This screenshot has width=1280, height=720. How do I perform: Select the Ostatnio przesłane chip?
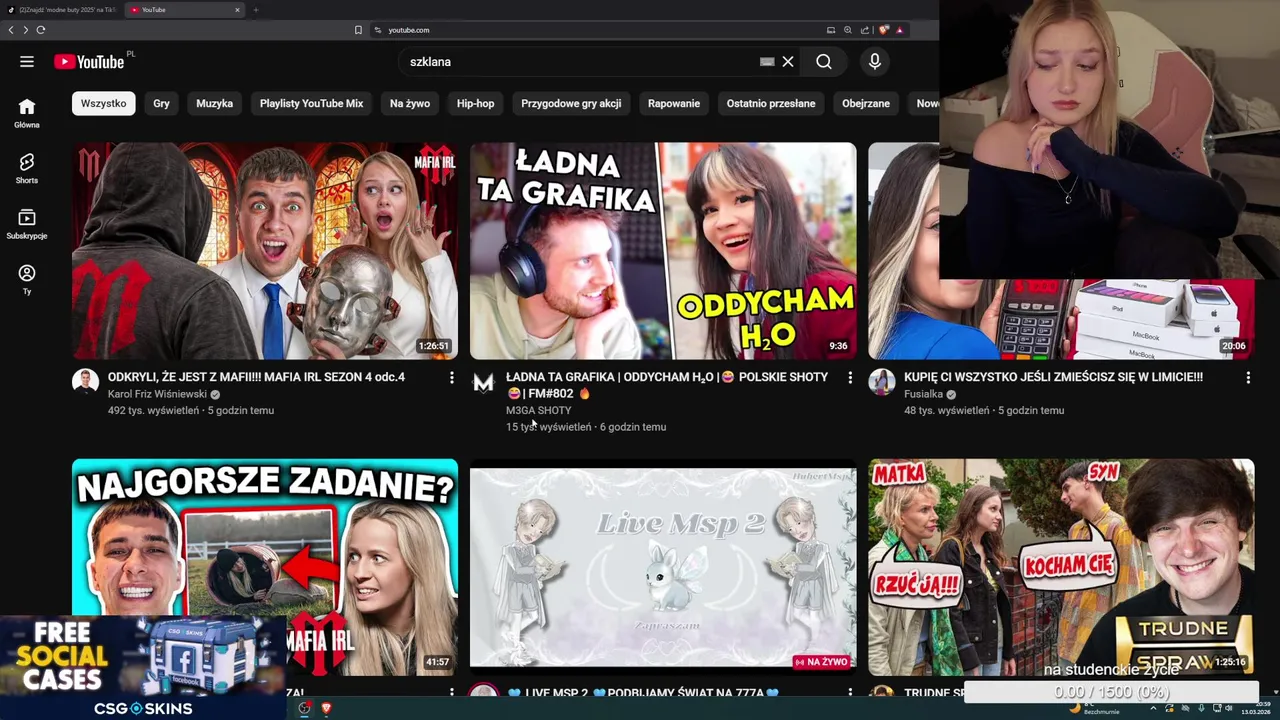coord(771,103)
